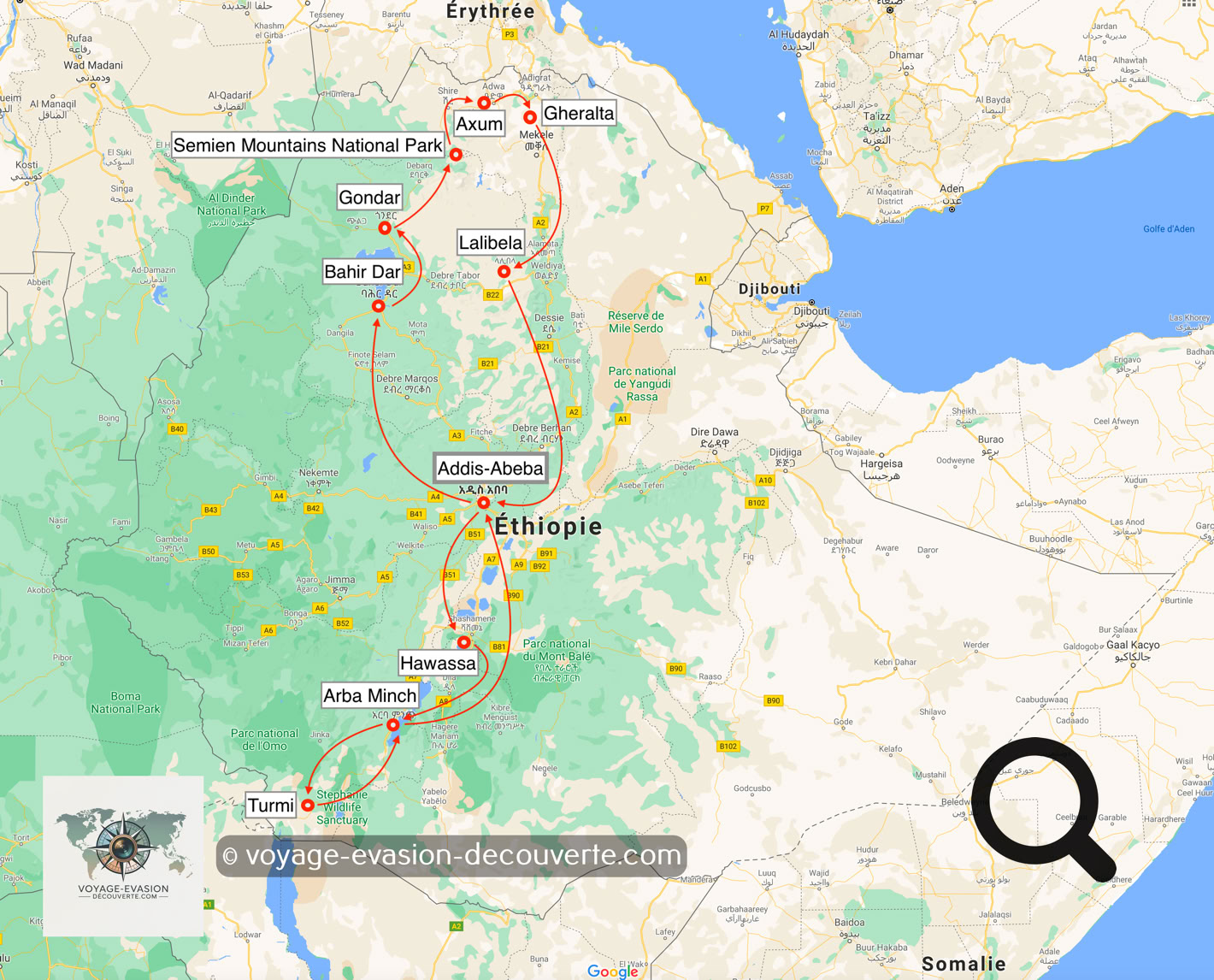Click the Addis-Abeba red marker
Viewport: 1214px width, 980px height.
point(484,503)
